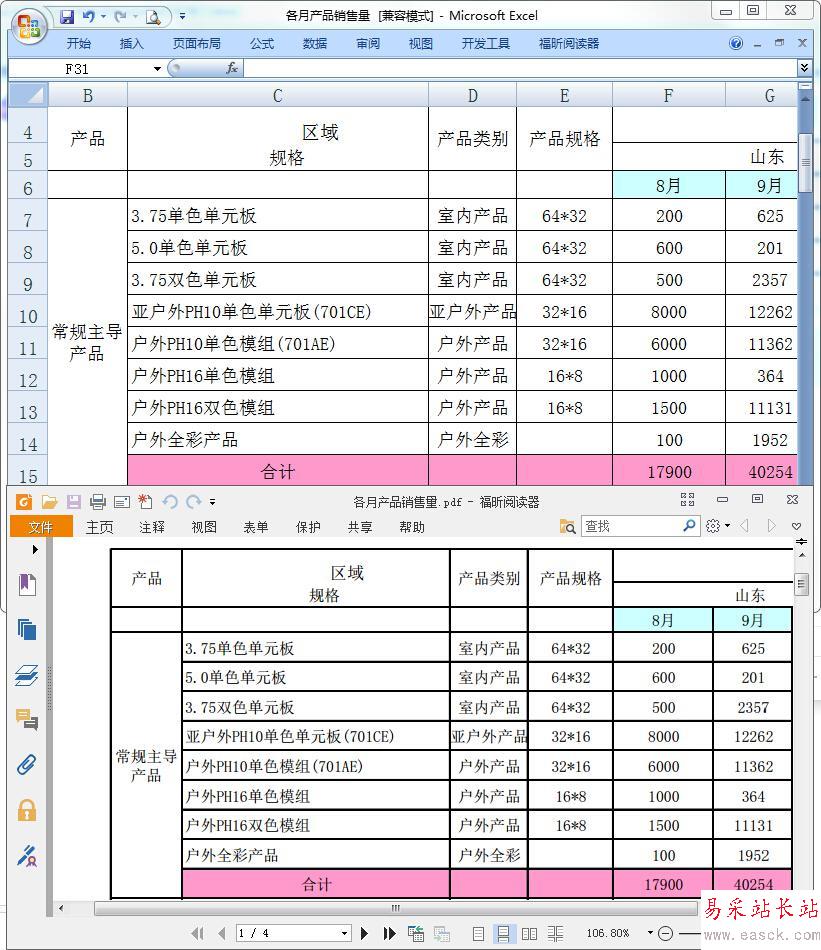This screenshot has width=821, height=950.
Task: Expand Foxit navigation panel arrow
Action: tap(35, 550)
